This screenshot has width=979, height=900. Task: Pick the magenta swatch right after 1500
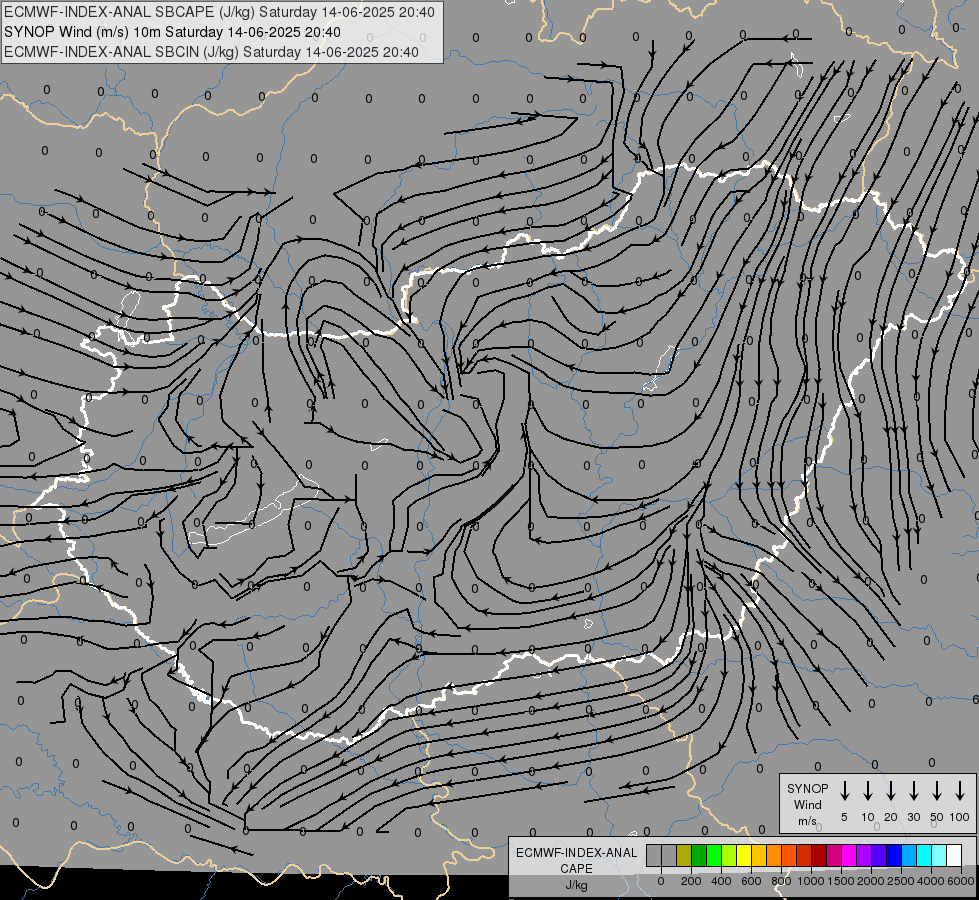849,856
